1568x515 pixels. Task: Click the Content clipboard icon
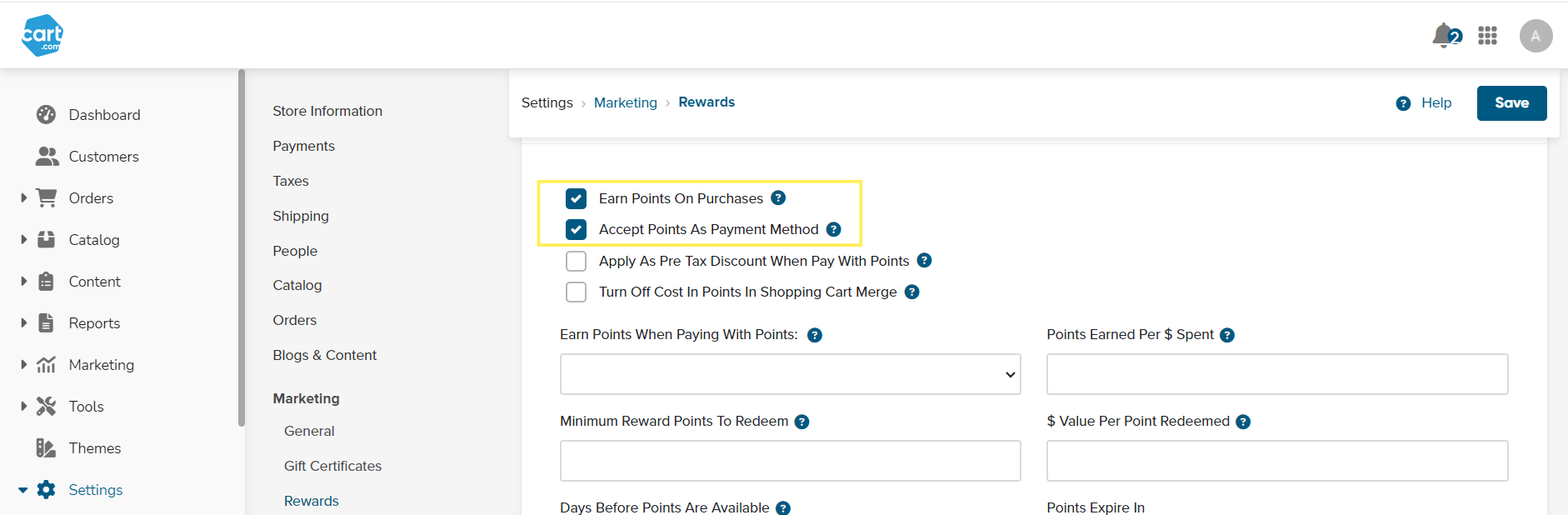[x=47, y=281]
